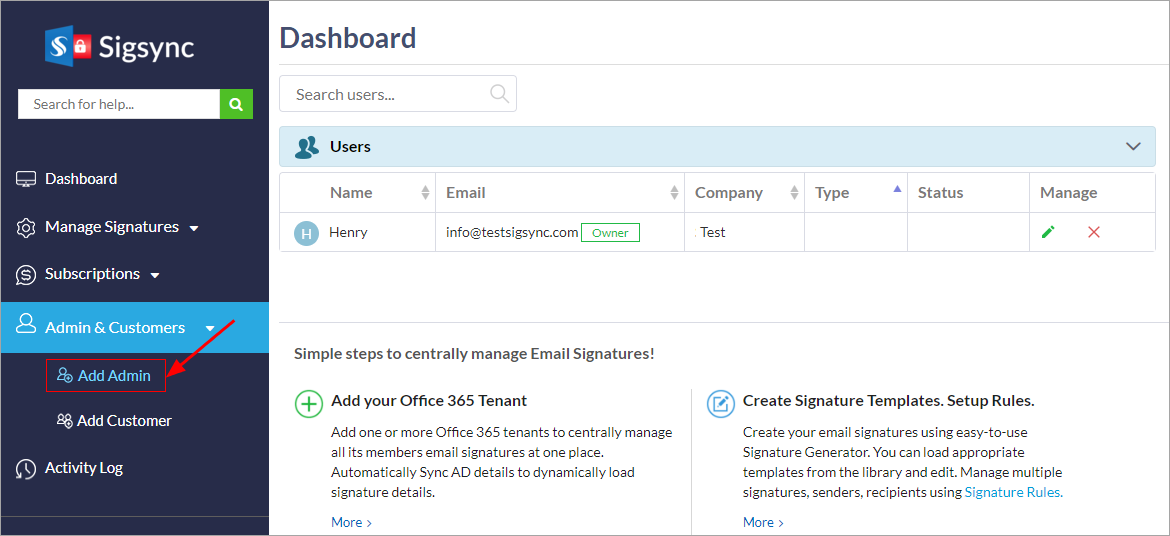Click the green plus Add Office 365 Tenant icon

309,403
